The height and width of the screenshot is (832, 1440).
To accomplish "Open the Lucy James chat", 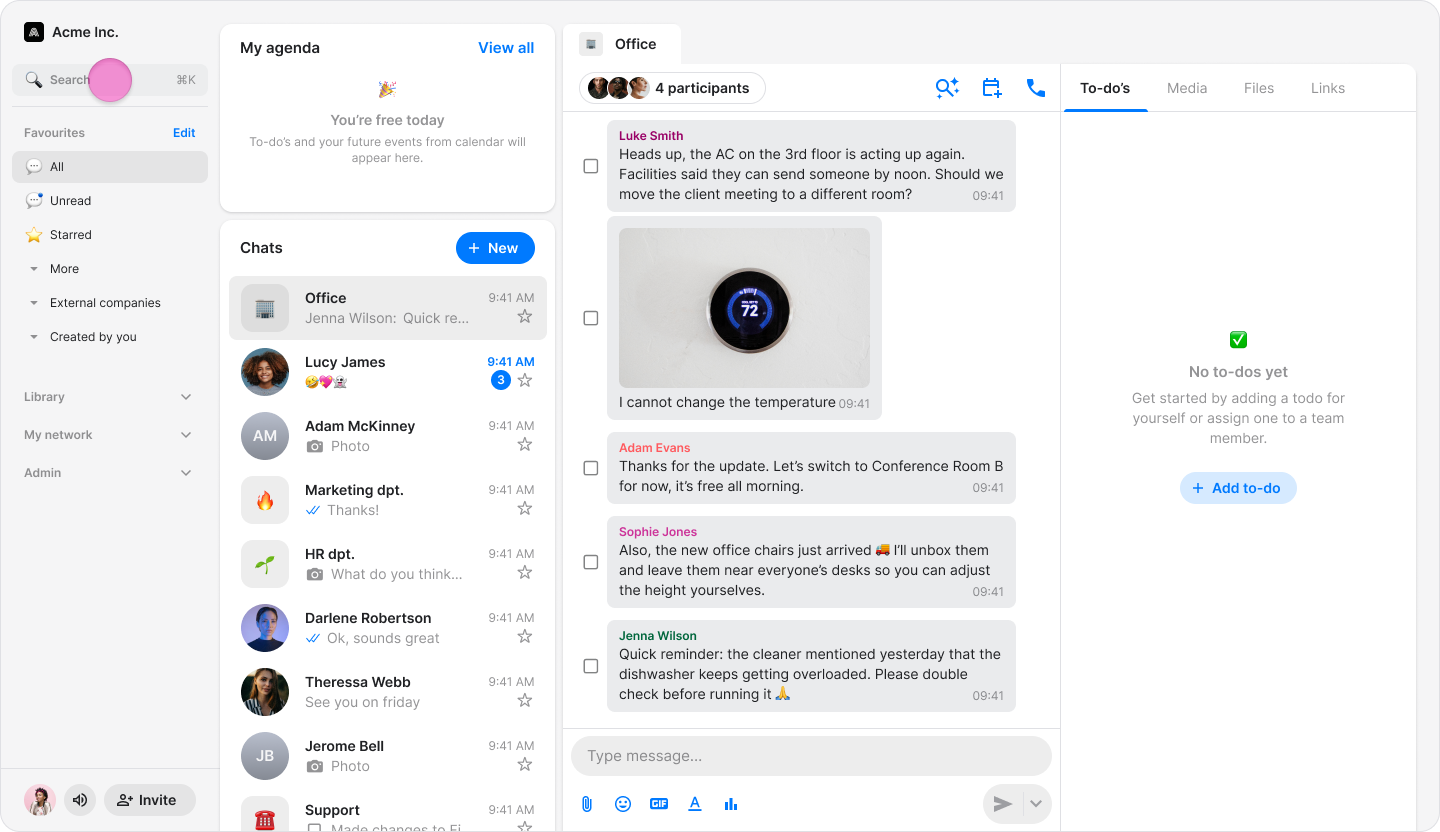I will click(x=388, y=372).
